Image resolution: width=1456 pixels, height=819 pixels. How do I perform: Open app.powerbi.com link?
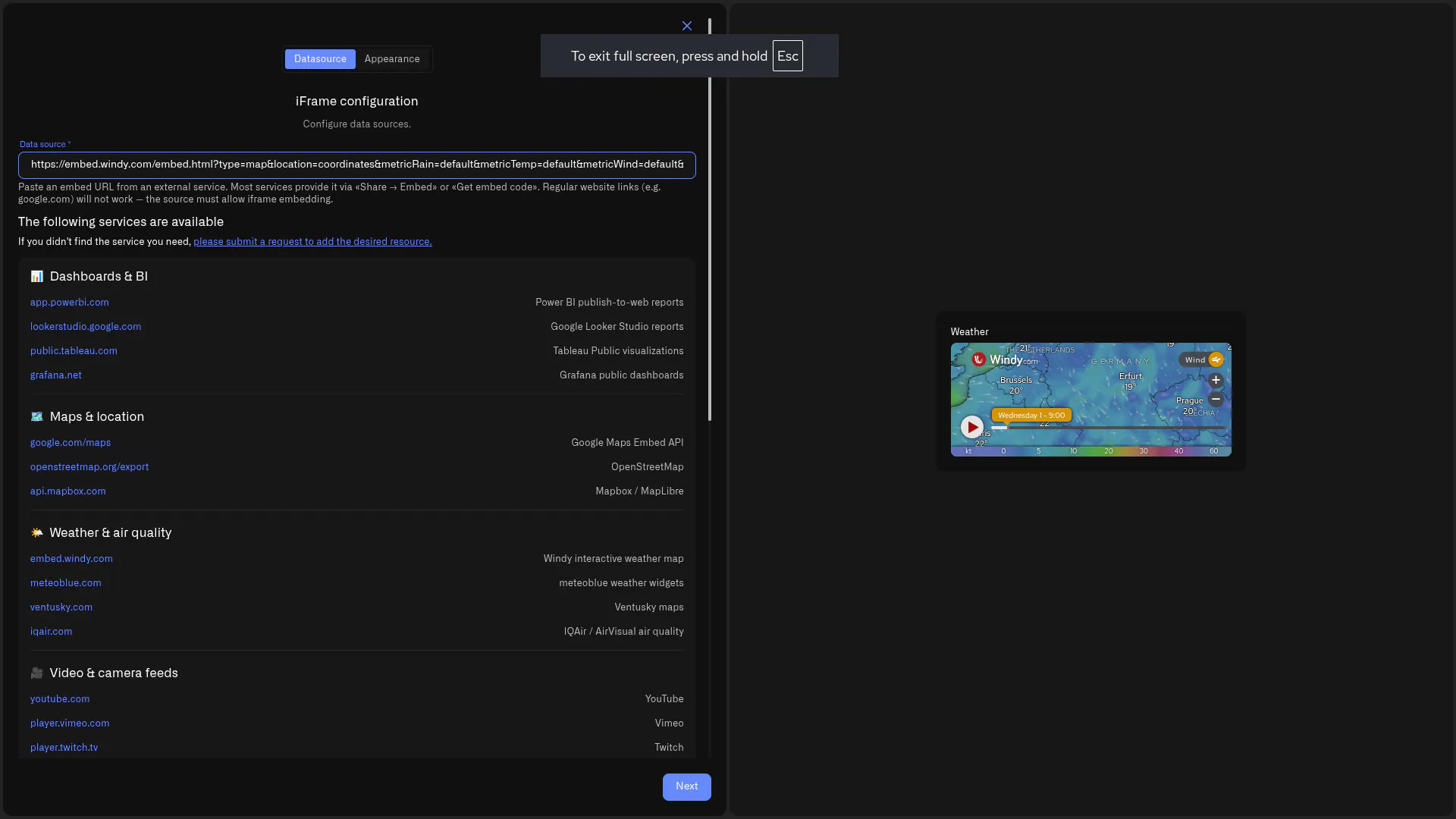pyautogui.click(x=69, y=303)
